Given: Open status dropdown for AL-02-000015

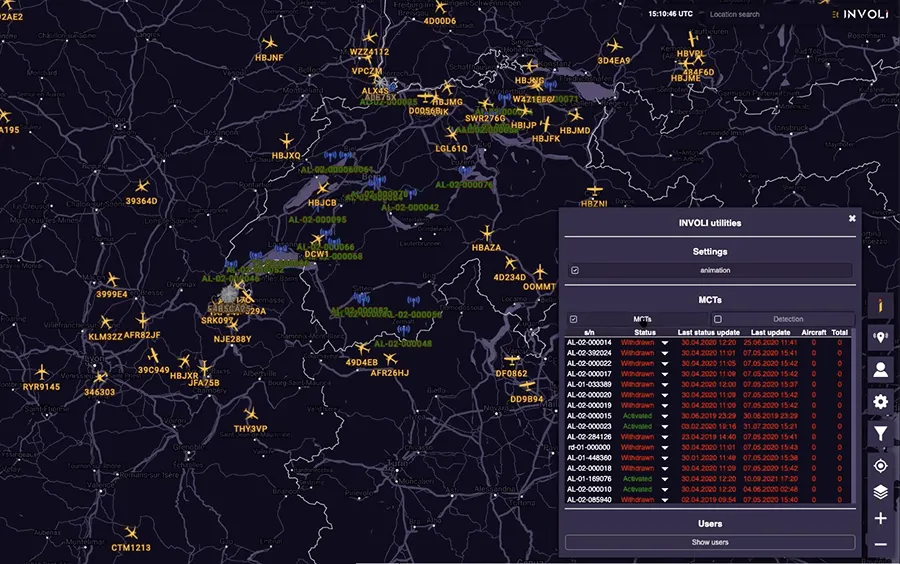Looking at the screenshot, I should (665, 416).
